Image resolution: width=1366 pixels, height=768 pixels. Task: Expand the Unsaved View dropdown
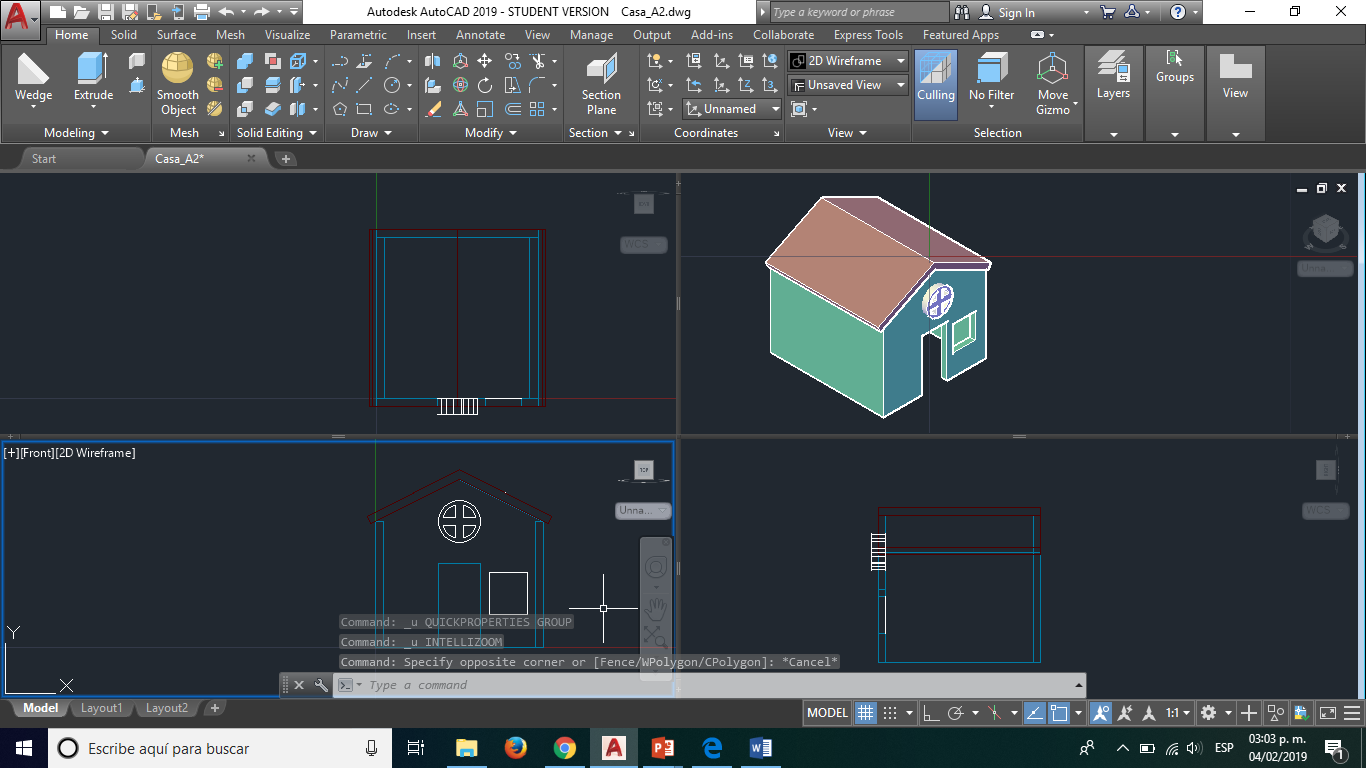click(x=848, y=85)
